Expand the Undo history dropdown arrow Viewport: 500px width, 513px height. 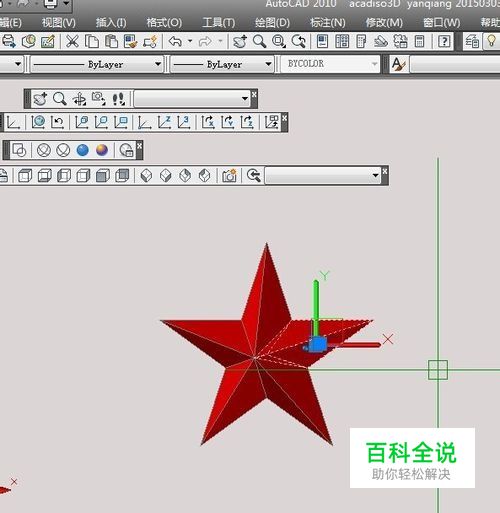click(190, 41)
